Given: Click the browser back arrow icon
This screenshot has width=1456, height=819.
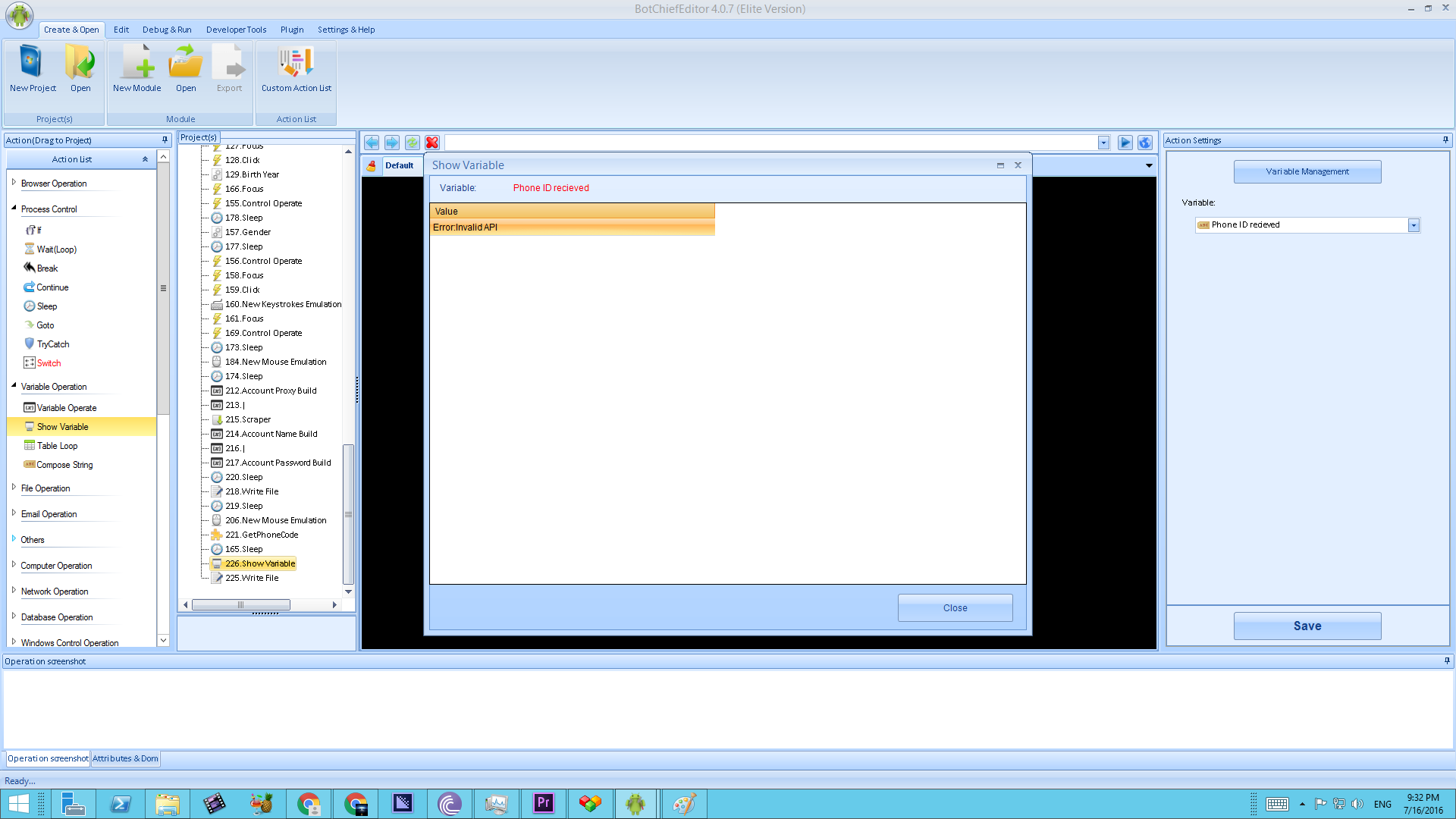Looking at the screenshot, I should [x=372, y=143].
